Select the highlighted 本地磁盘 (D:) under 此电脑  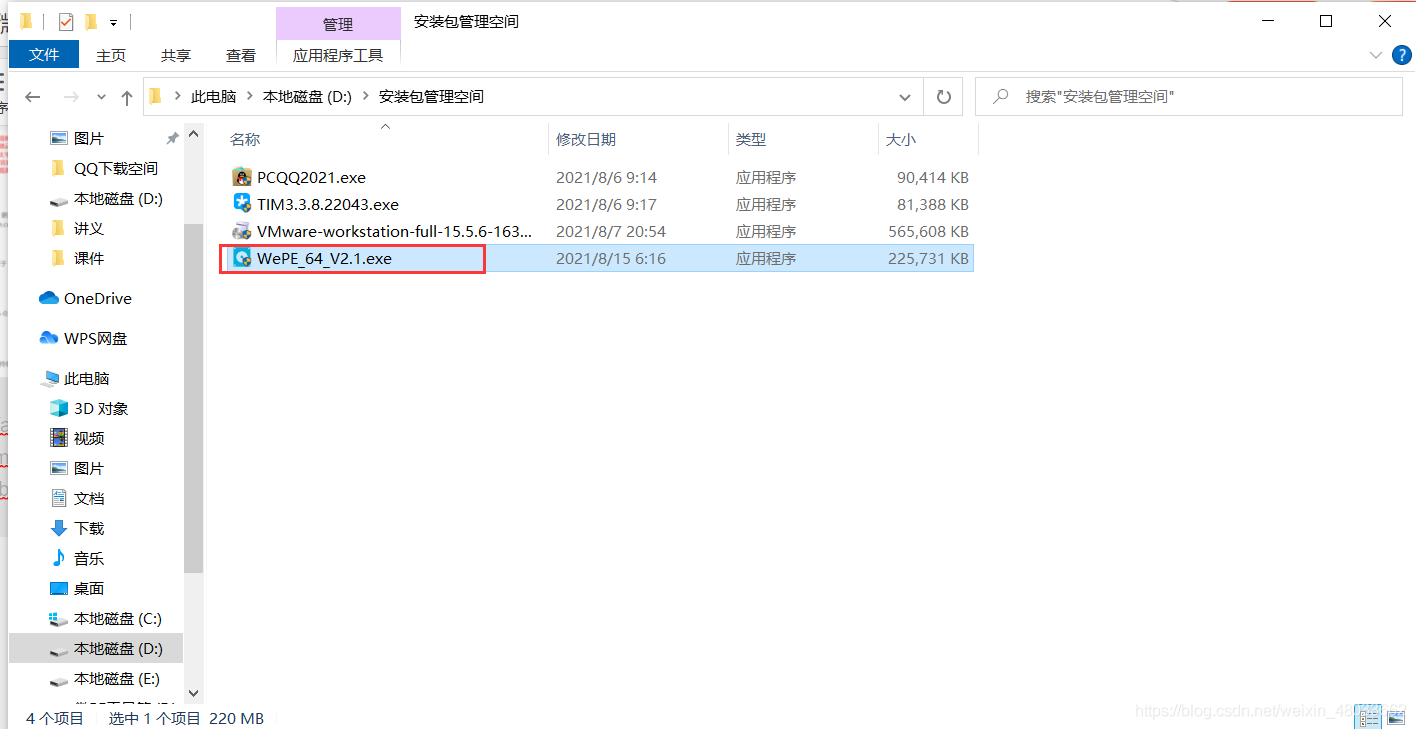tap(96, 648)
